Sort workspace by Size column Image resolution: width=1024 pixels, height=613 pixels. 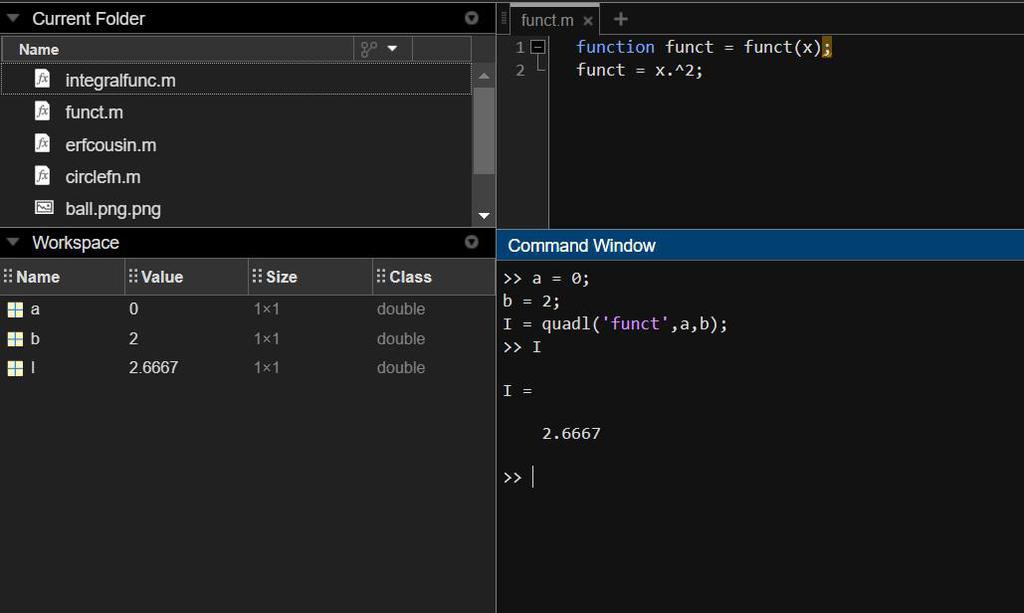click(x=281, y=277)
